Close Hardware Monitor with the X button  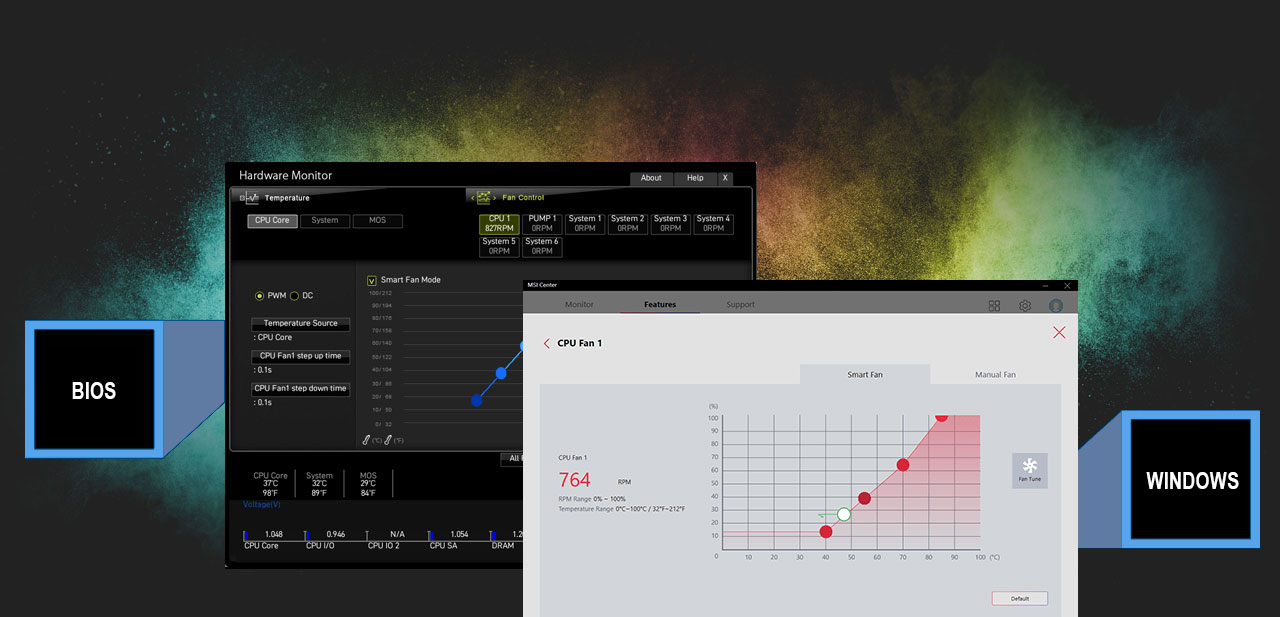(725, 178)
